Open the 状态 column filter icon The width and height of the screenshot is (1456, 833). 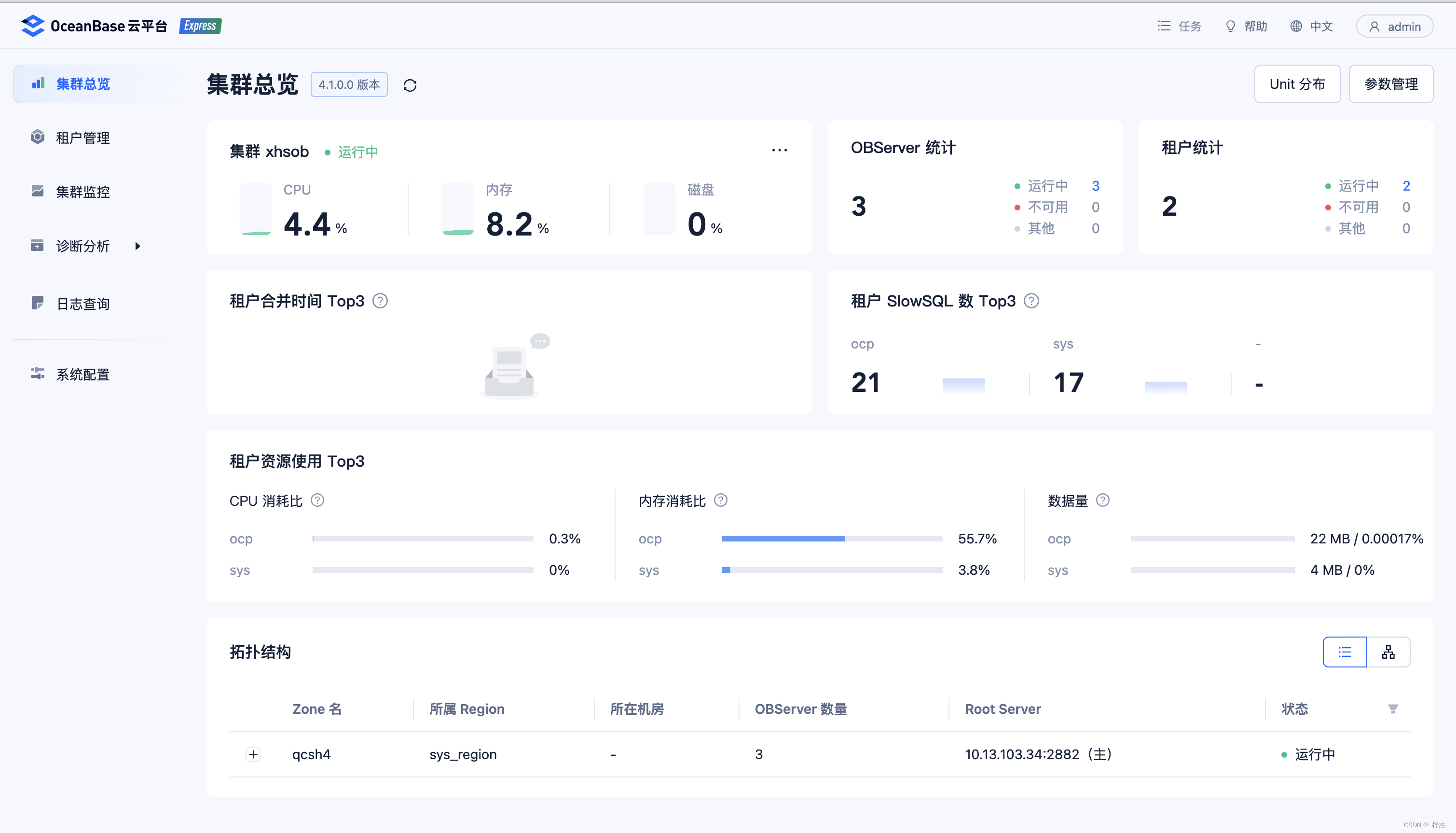pyautogui.click(x=1392, y=709)
